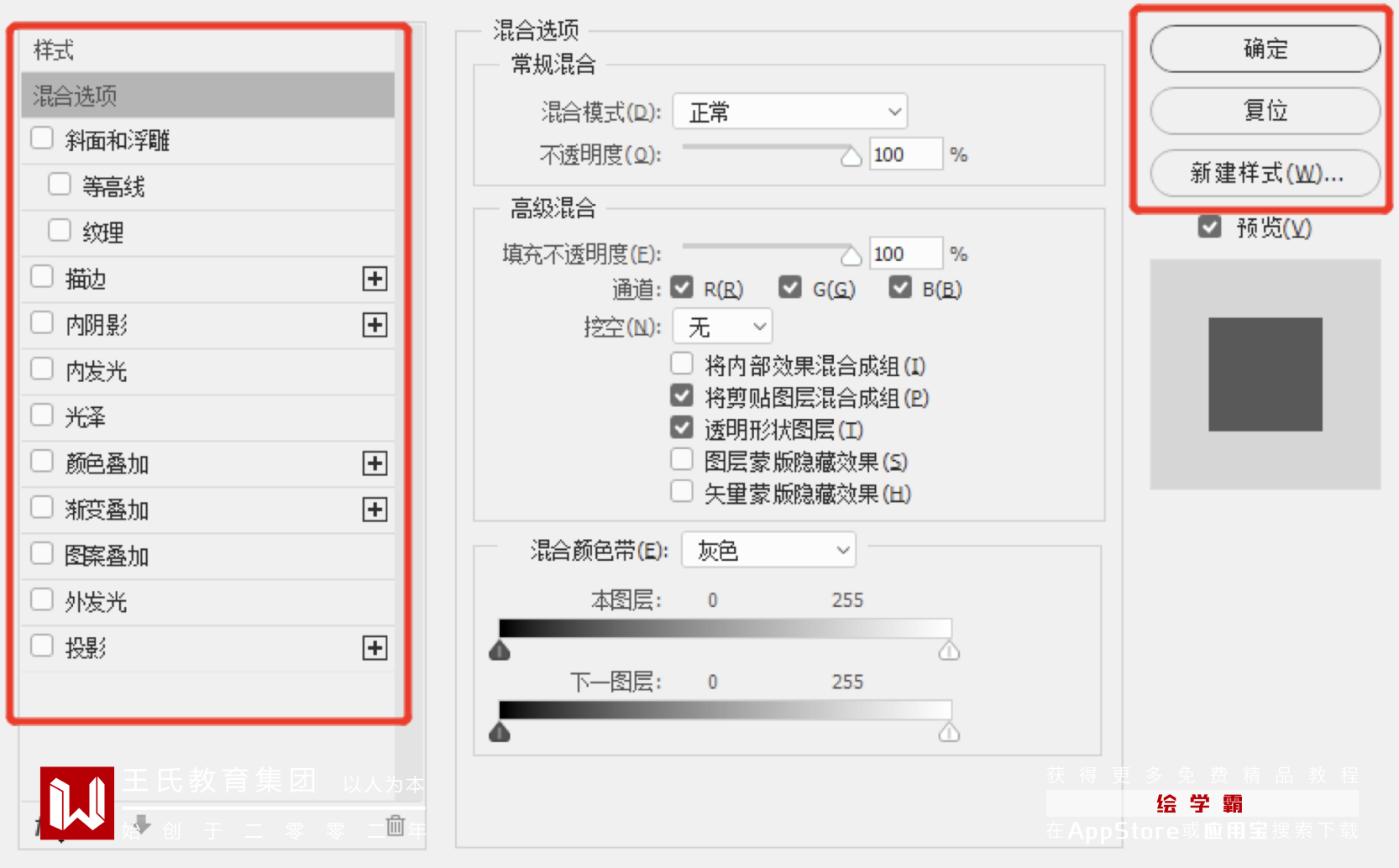This screenshot has height=868, width=1399.
Task: Enable the 斜面和浮雕 checkbox
Action: pos(42,138)
